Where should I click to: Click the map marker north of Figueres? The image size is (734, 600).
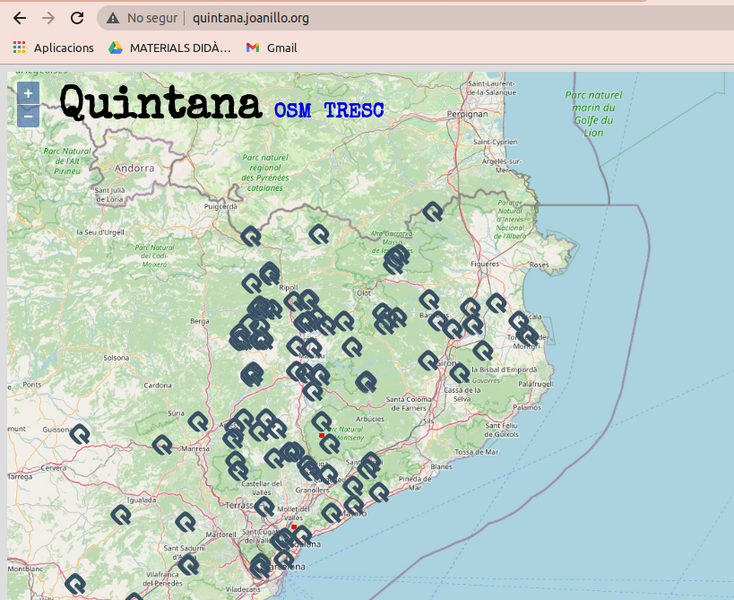click(x=433, y=211)
